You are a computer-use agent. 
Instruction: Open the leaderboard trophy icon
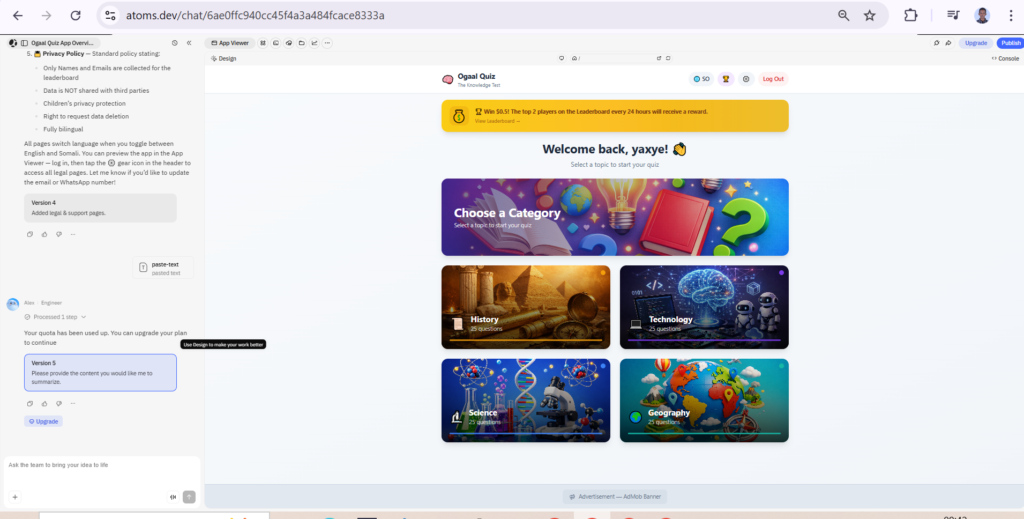(x=726, y=79)
